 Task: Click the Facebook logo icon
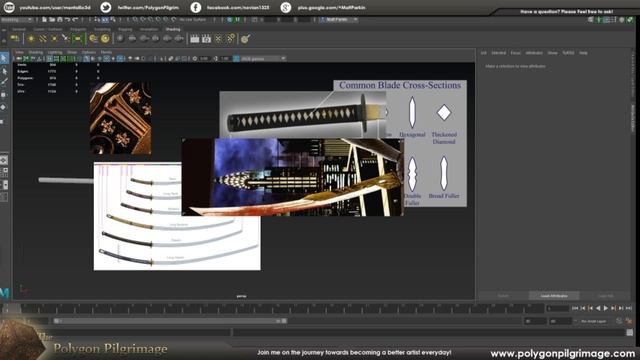pos(196,7)
